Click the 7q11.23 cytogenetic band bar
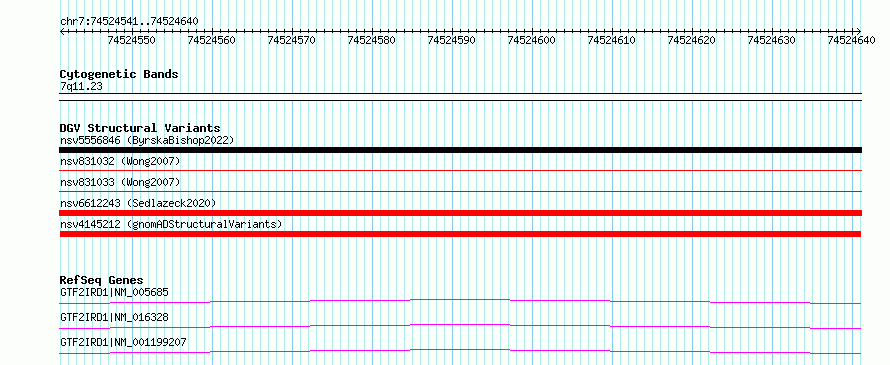The height and width of the screenshot is (365, 890). [x=460, y=97]
